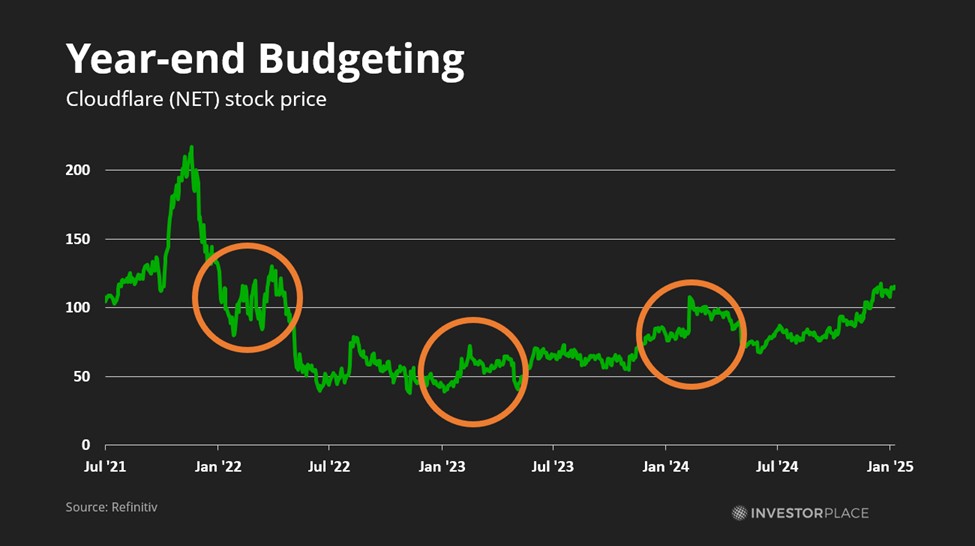
Task: Select the Jan '24 x-axis label
Action: (x=665, y=466)
